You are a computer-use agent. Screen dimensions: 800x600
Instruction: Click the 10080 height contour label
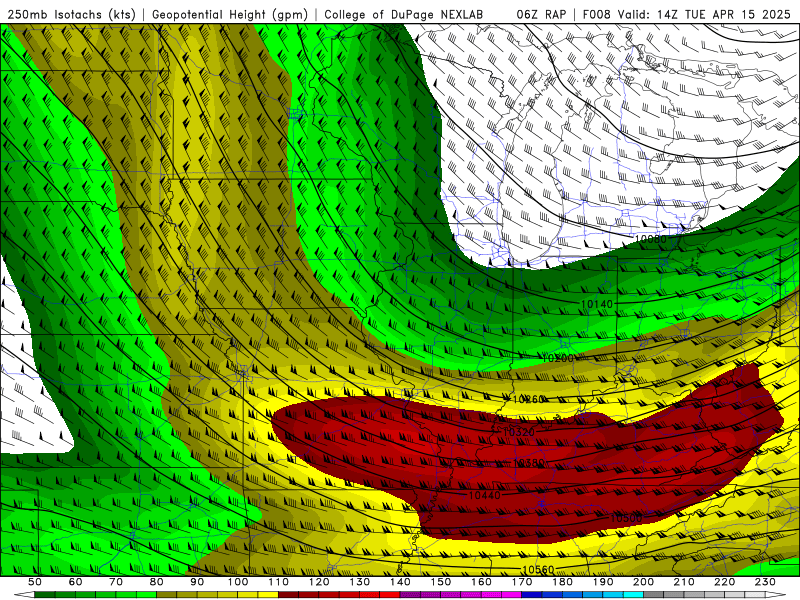(x=651, y=238)
